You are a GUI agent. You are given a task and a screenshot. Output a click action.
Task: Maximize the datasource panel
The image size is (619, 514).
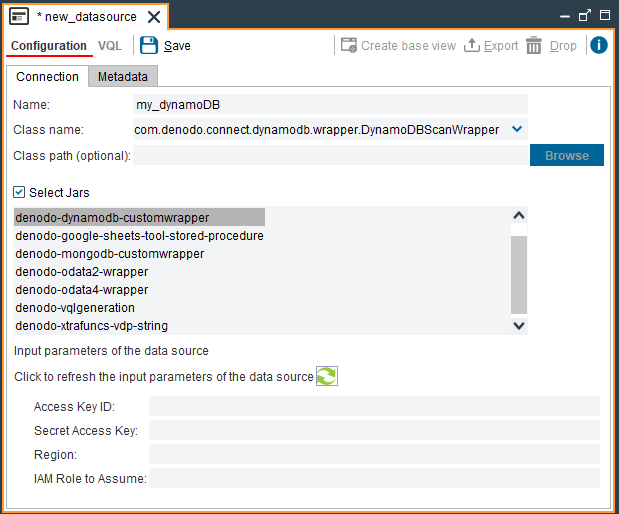pos(605,15)
